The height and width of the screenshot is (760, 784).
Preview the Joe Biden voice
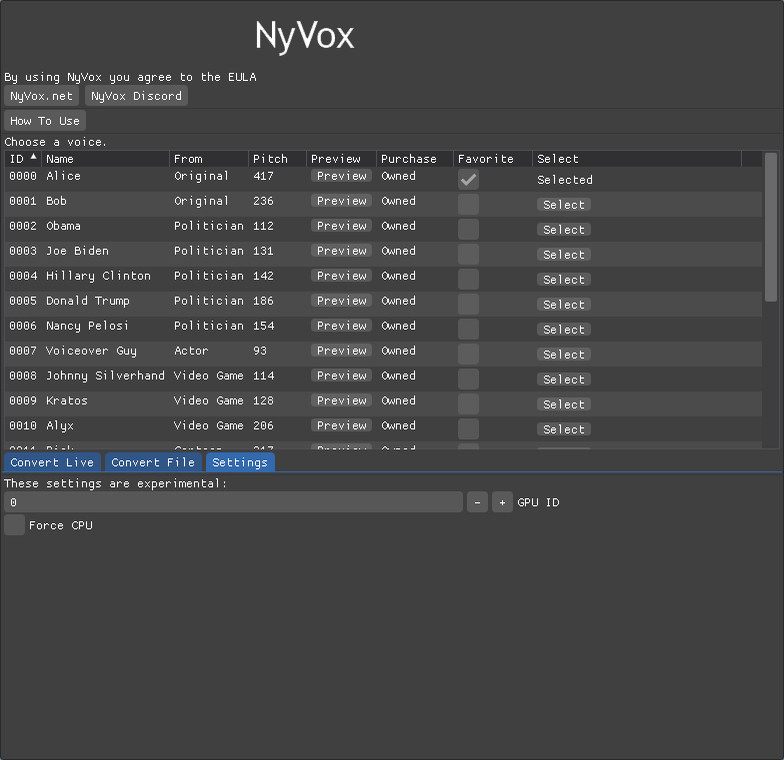click(342, 251)
